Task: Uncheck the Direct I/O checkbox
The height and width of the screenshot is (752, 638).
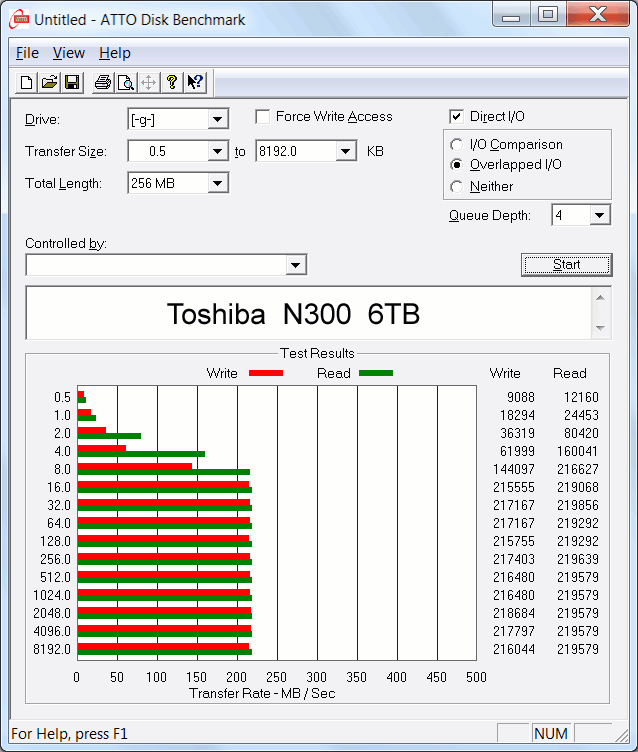Action: (x=456, y=117)
